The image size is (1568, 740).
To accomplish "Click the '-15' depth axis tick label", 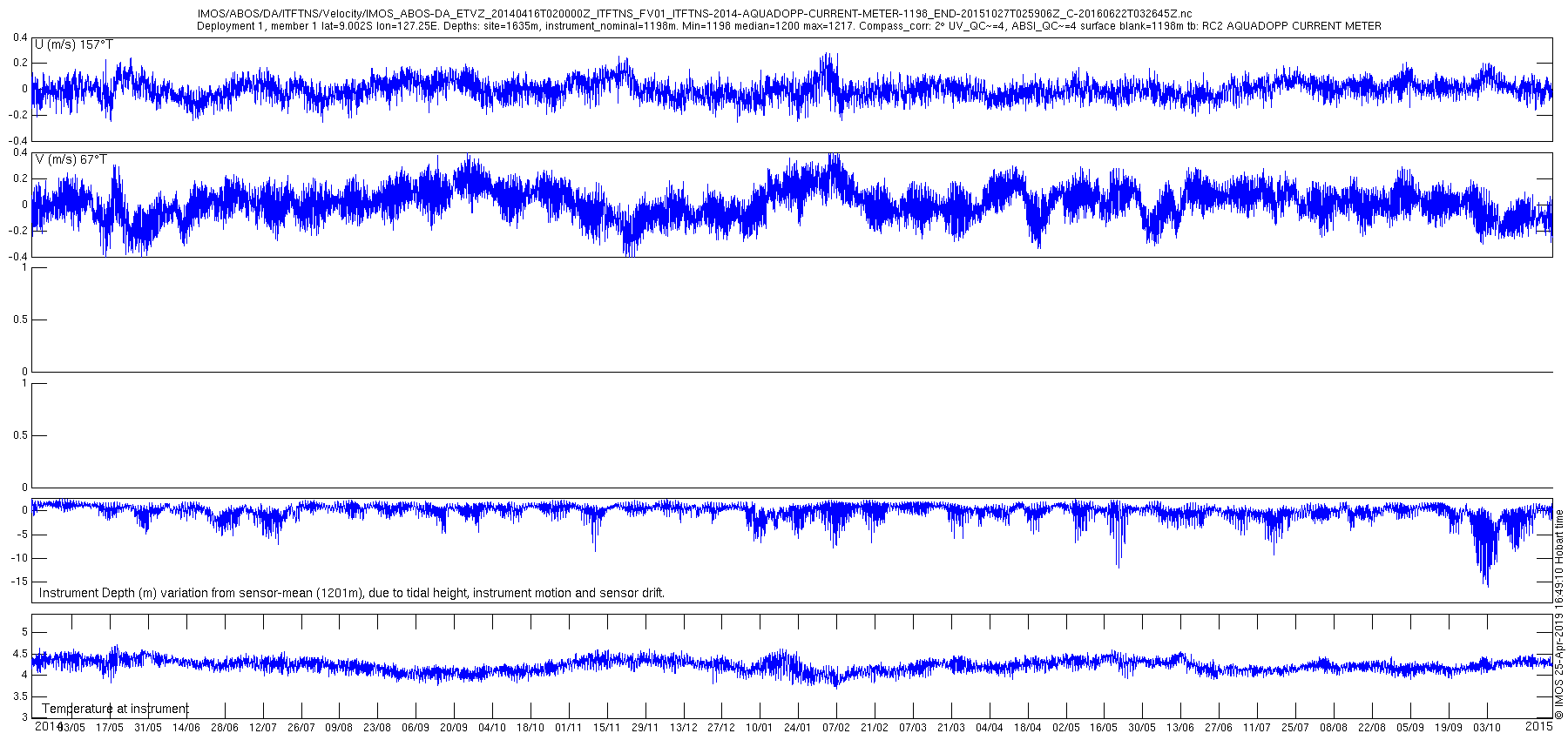I will (x=20, y=582).
